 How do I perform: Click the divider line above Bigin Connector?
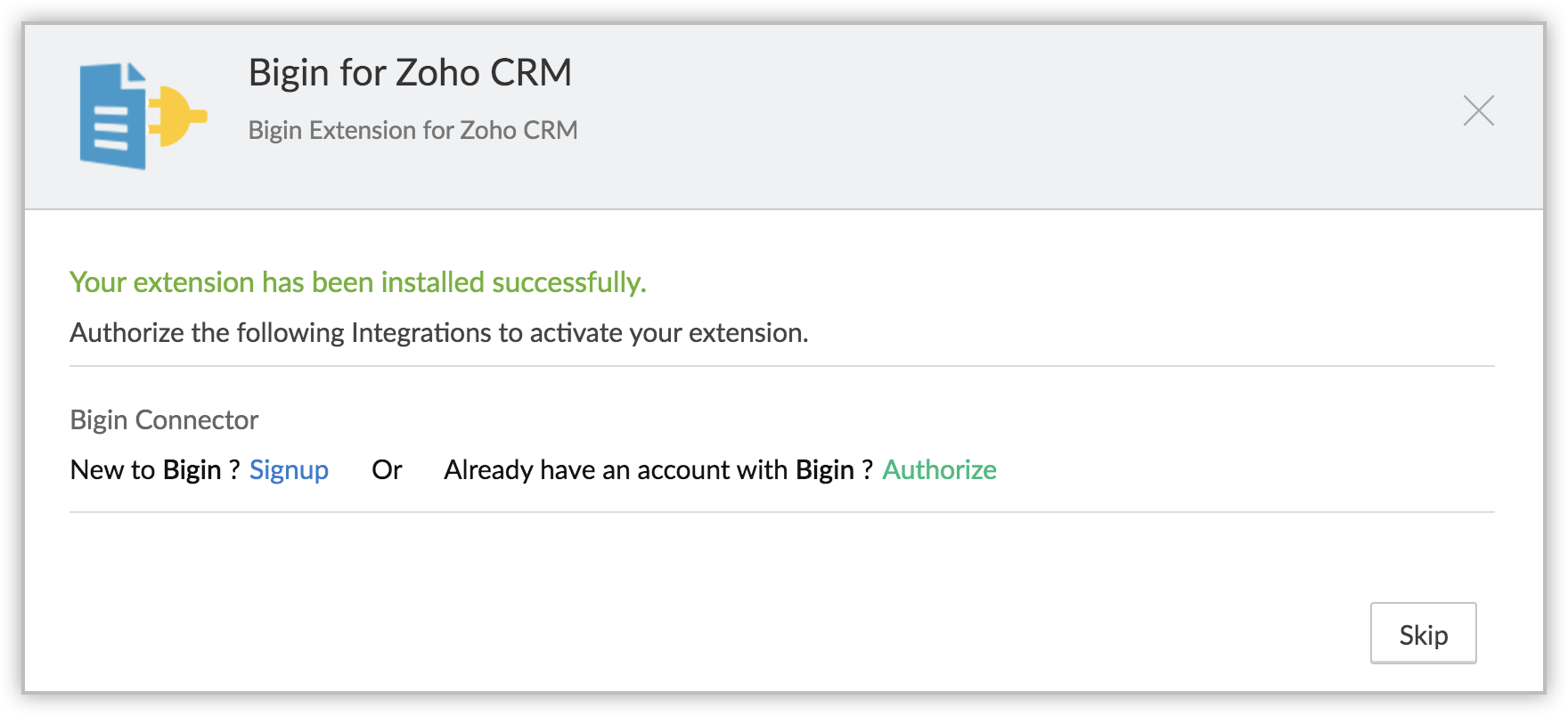781,366
